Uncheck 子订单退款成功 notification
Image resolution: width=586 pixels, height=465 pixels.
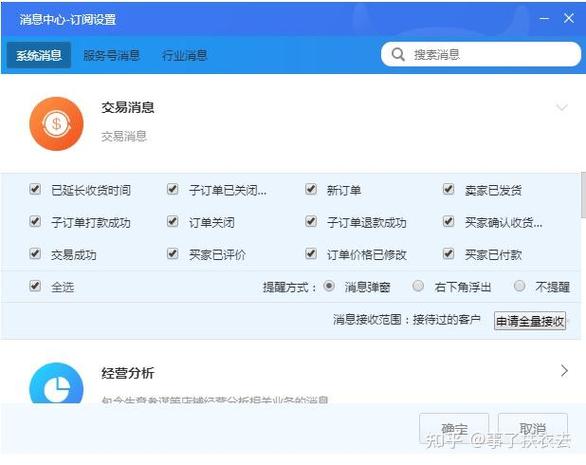coord(311,221)
